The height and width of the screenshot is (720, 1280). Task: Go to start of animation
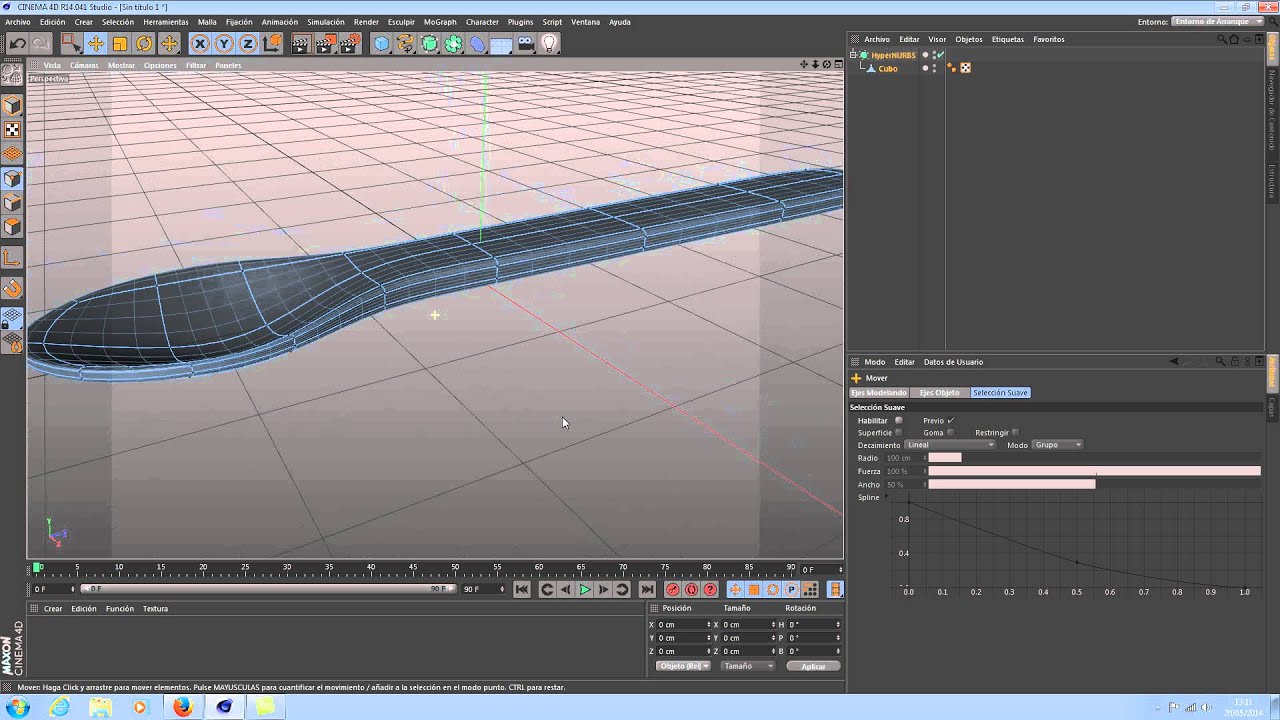[522, 590]
